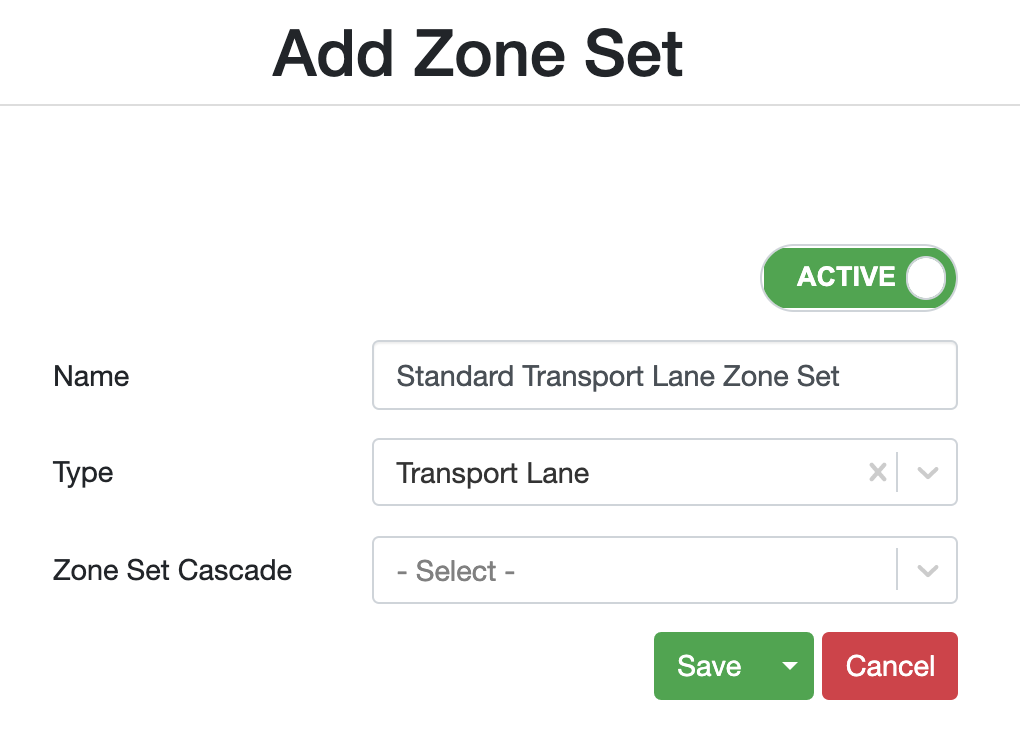Select the Transport Lane type entry

coord(492,472)
